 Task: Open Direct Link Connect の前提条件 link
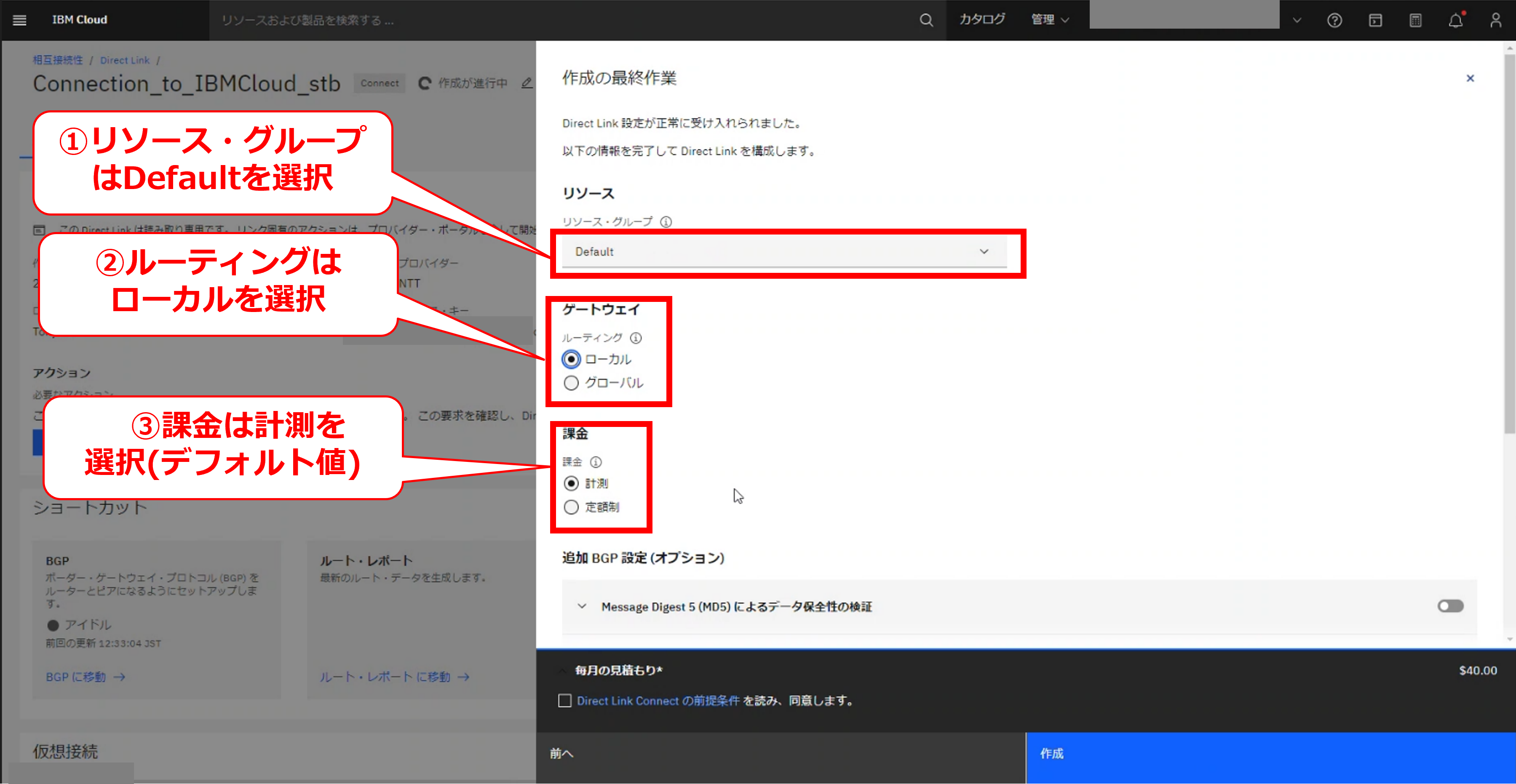pos(658,701)
